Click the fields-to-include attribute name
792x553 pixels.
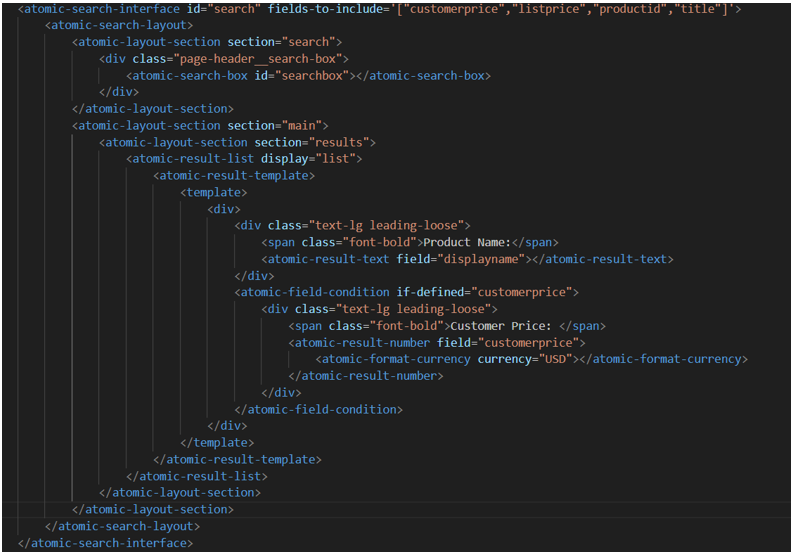325,9
